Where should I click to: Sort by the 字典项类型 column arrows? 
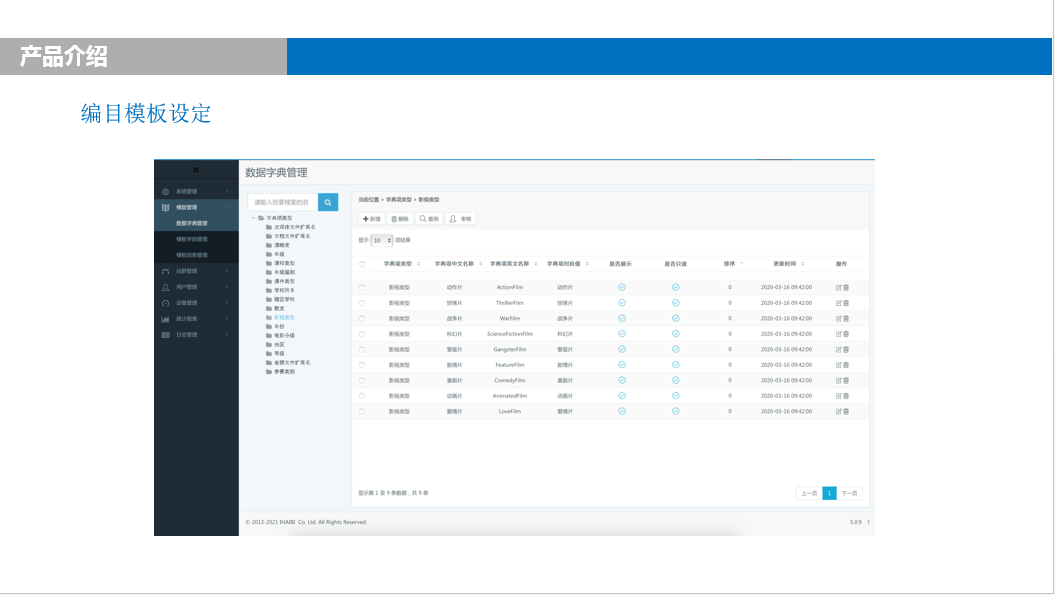[x=419, y=264]
